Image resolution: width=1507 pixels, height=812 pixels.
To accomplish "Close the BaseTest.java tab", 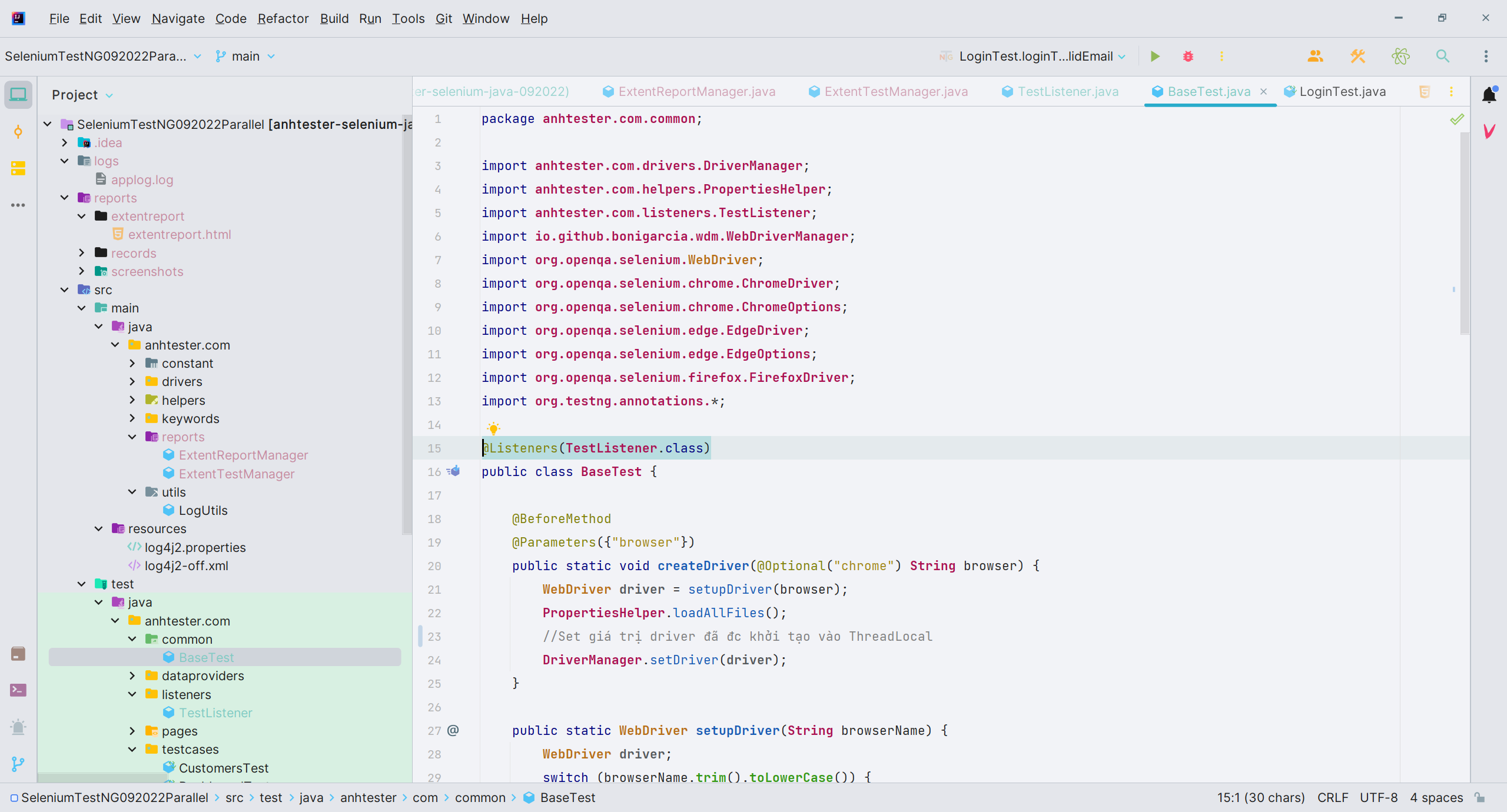I will tap(1263, 92).
